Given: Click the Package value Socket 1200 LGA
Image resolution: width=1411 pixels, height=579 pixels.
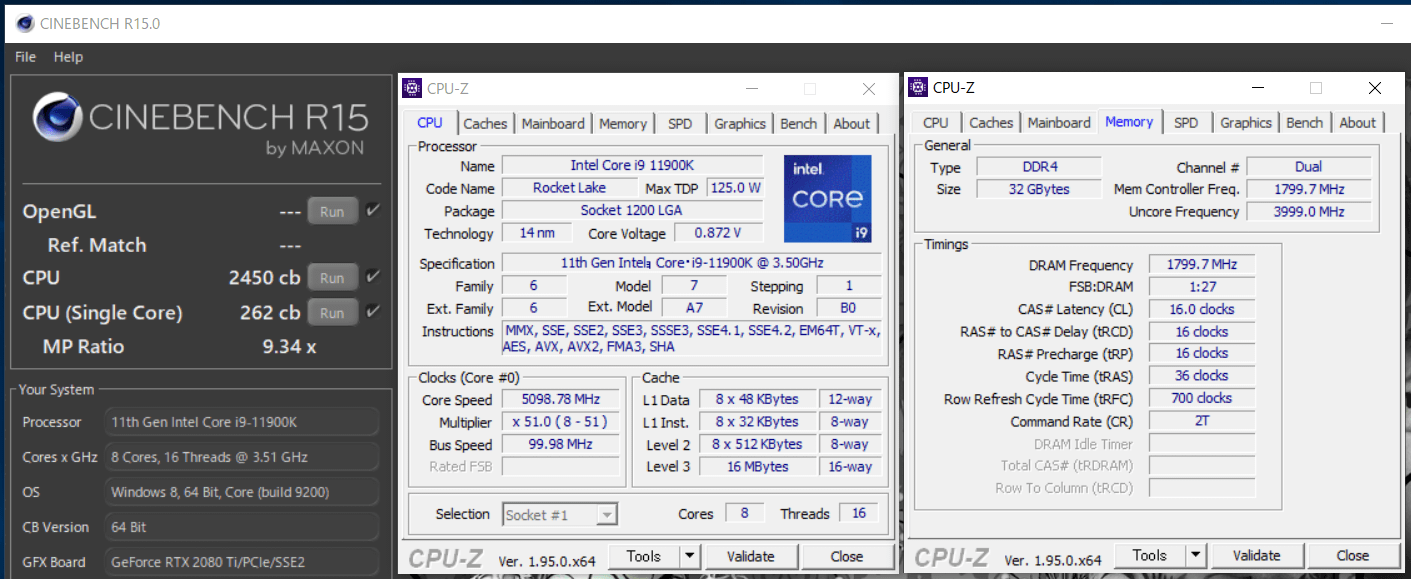Looking at the screenshot, I should 632,210.
